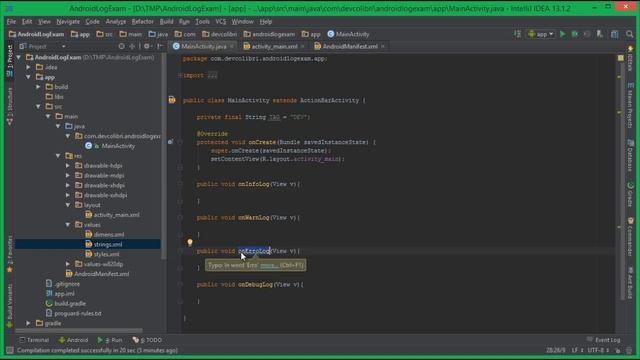This screenshot has width=640, height=360.
Task: Expand the collapsed import block
Action: pos(180,75)
